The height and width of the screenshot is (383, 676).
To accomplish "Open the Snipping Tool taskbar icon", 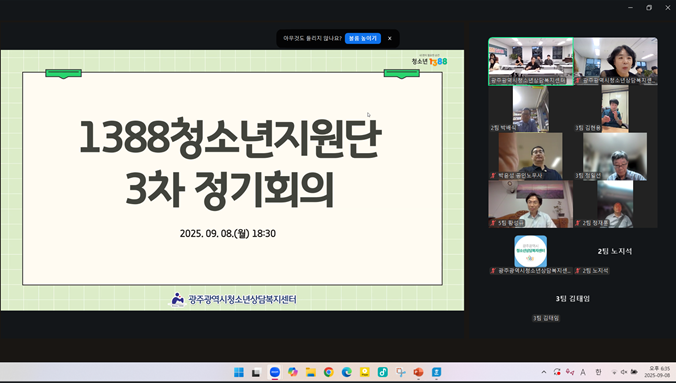I will point(401,372).
